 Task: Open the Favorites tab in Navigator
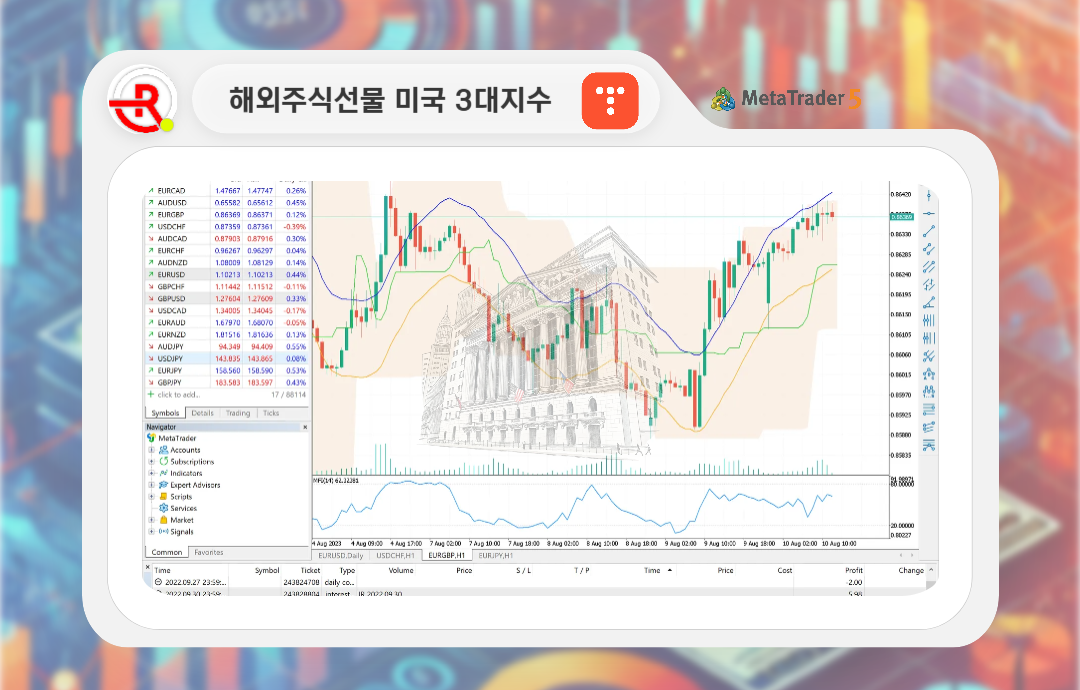(209, 552)
